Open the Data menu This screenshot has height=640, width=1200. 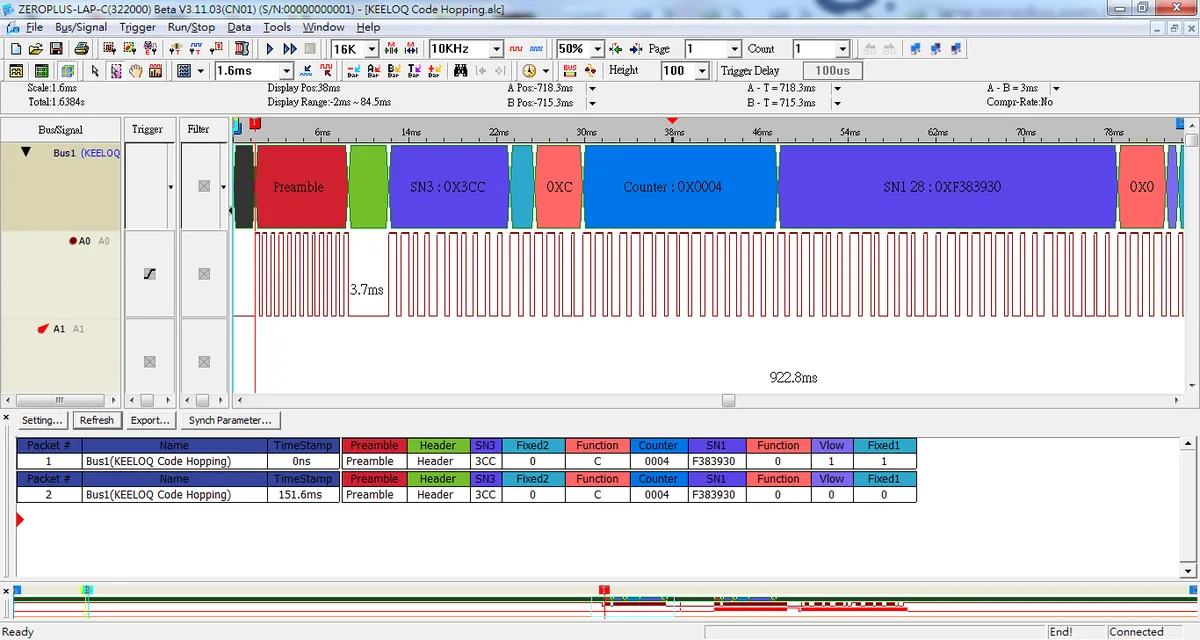click(239, 27)
